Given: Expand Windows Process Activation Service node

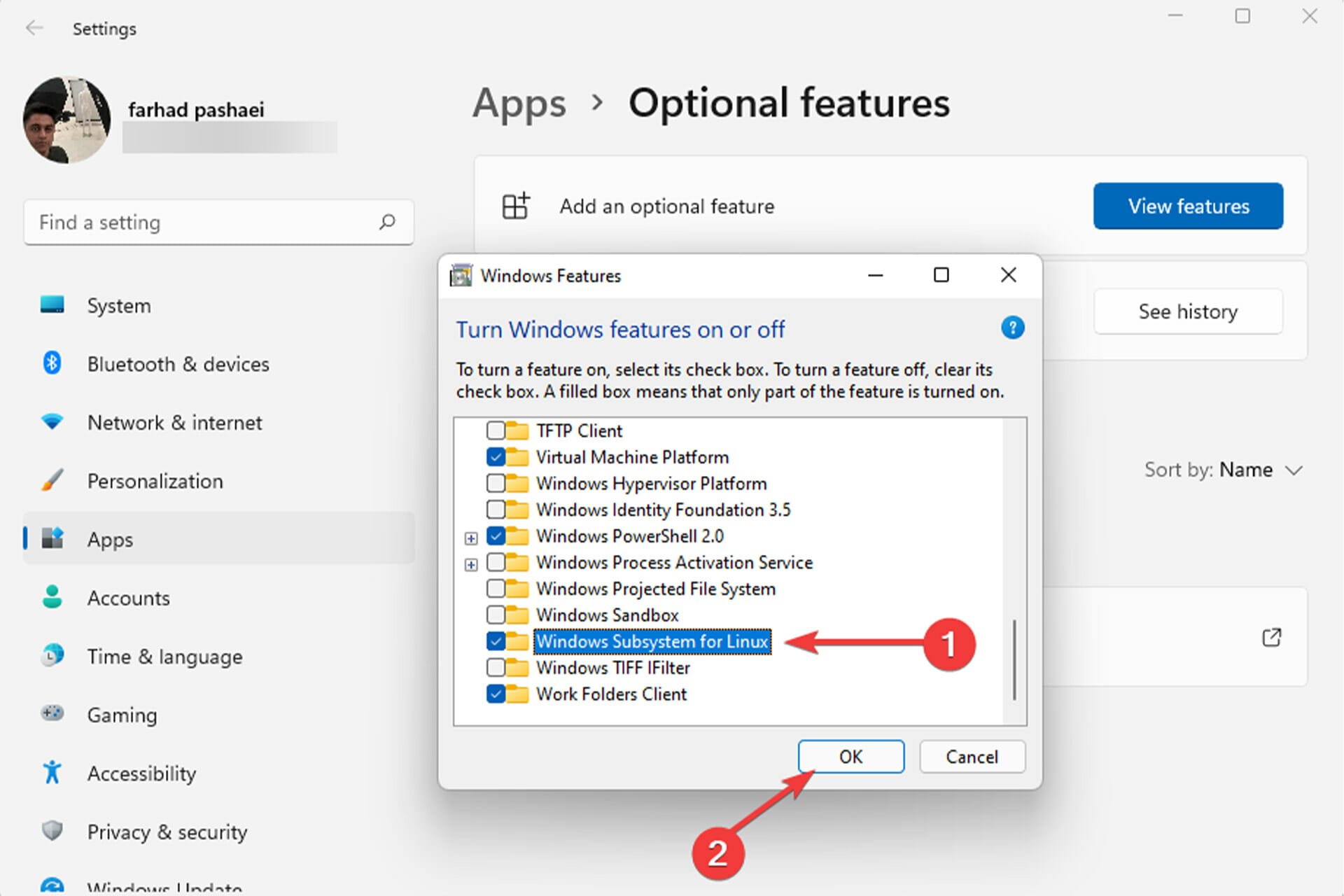Looking at the screenshot, I should [x=471, y=564].
